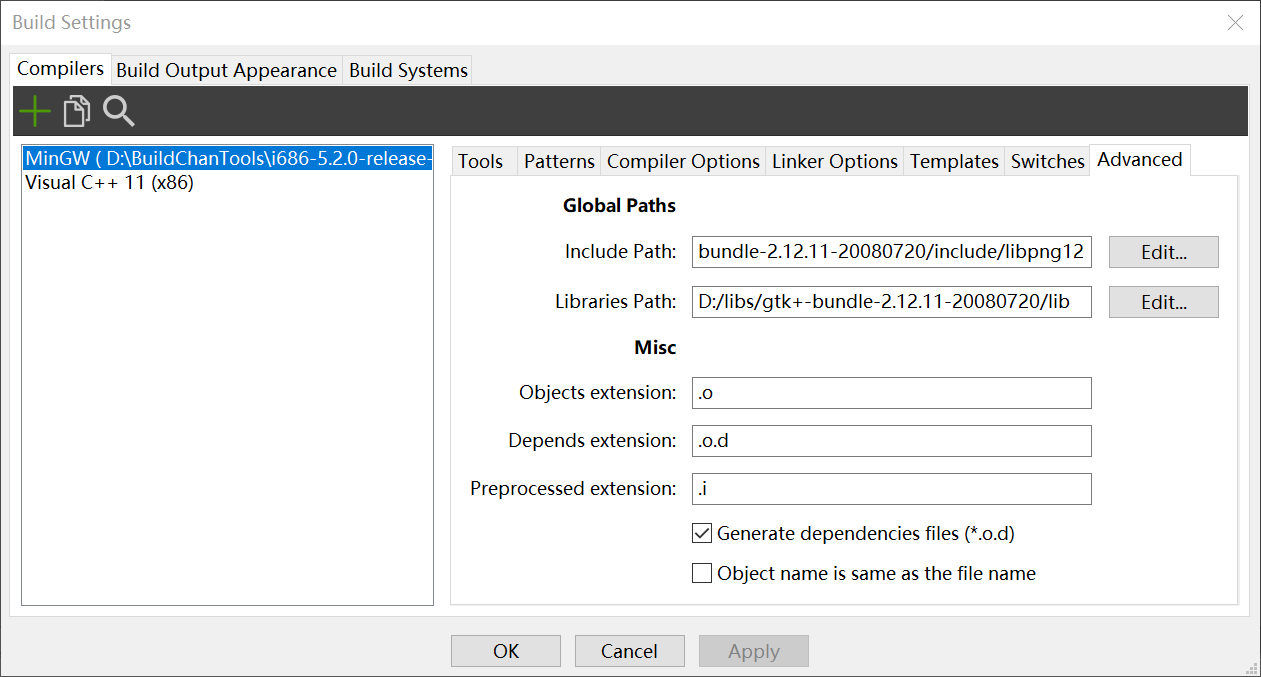This screenshot has height=677, width=1261.
Task: Click Edit button next to Include Path
Action: tap(1163, 252)
